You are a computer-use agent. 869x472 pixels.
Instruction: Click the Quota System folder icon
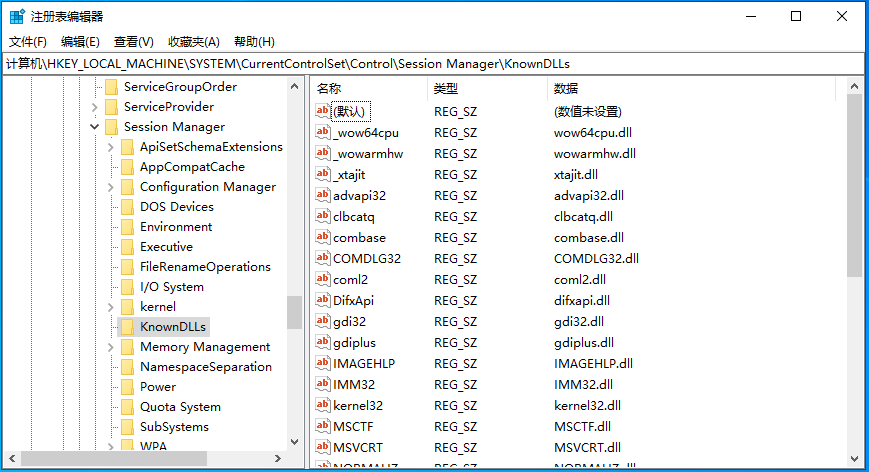127,407
